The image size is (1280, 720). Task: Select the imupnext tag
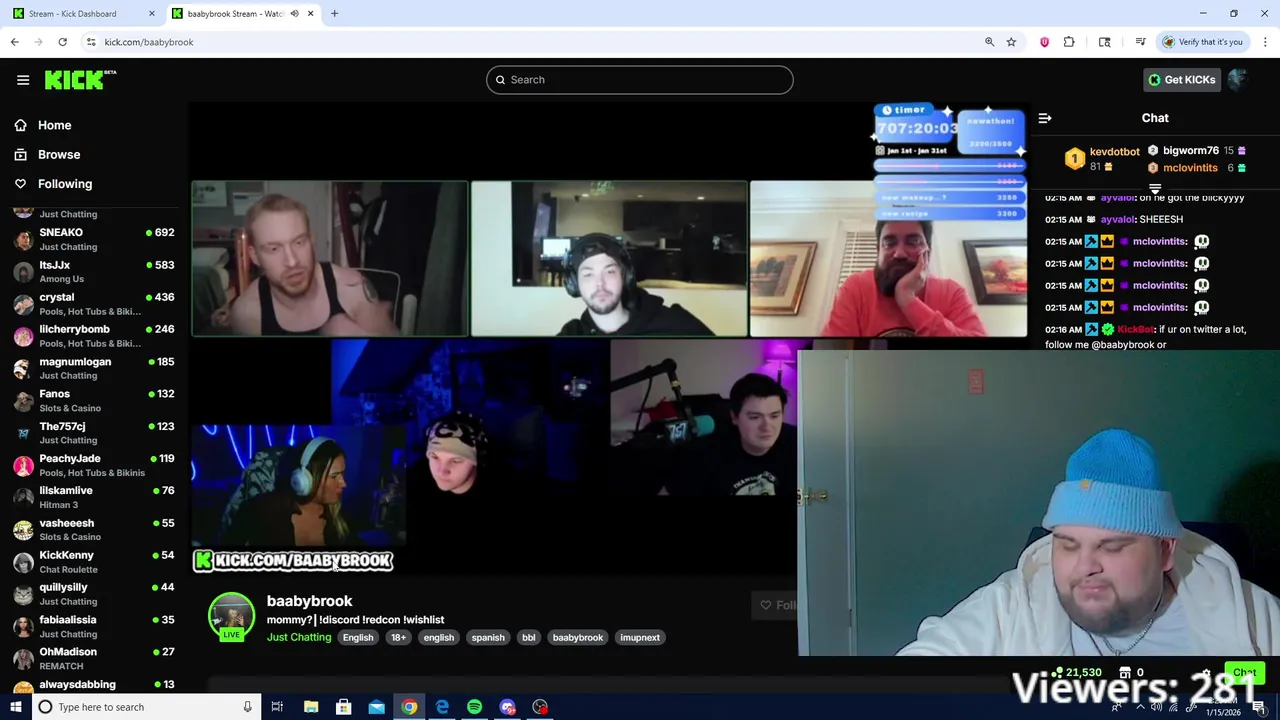[x=640, y=637]
